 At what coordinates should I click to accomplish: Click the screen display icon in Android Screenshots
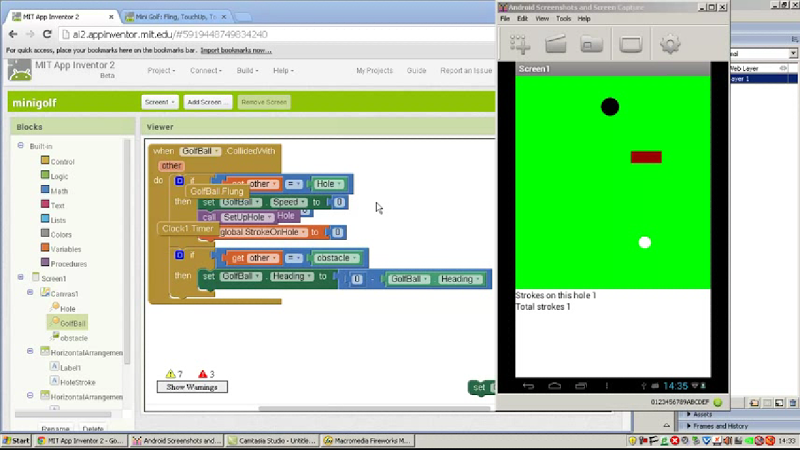coord(631,44)
